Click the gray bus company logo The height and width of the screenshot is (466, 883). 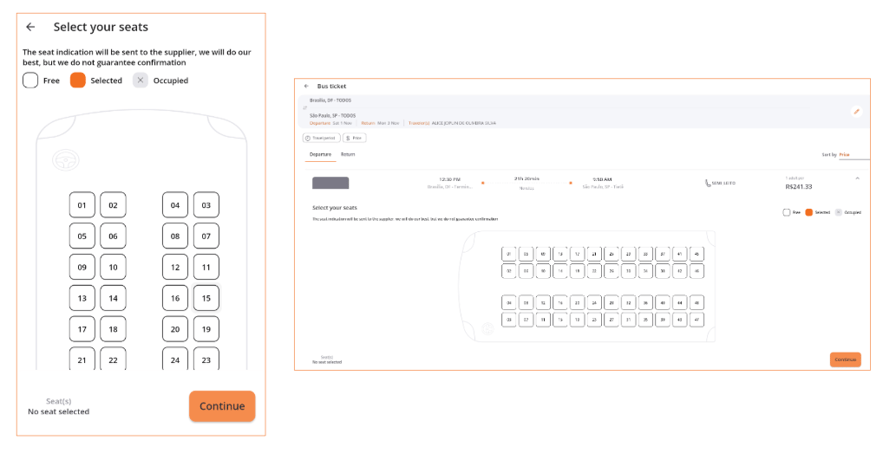coord(331,183)
